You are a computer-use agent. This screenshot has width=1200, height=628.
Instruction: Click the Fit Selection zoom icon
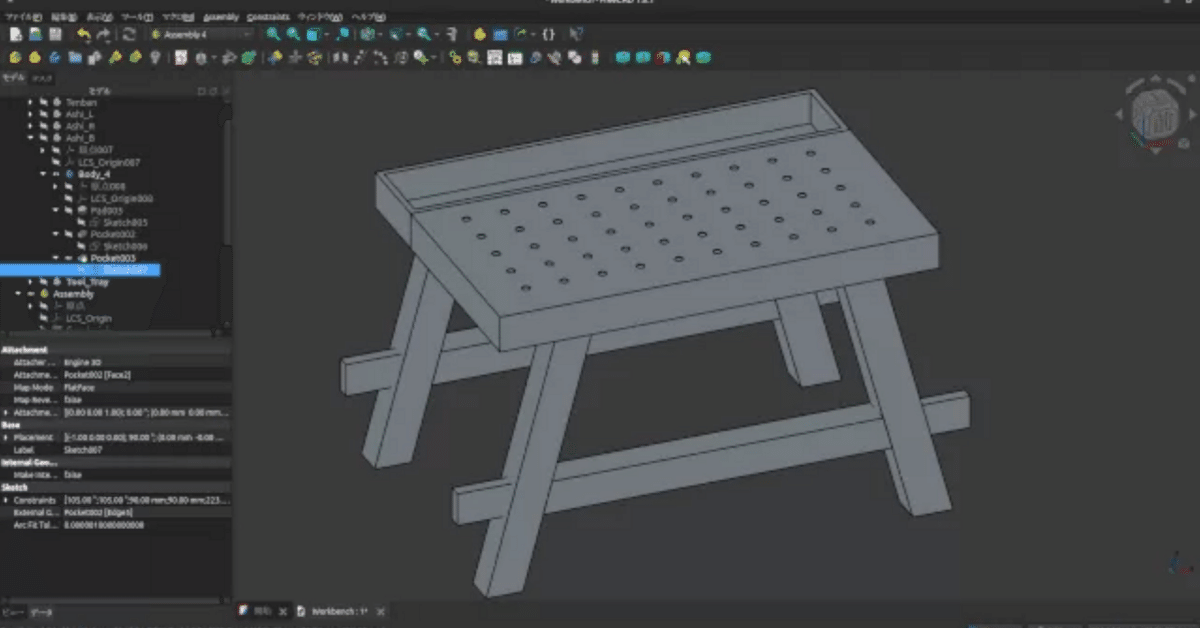[x=293, y=34]
